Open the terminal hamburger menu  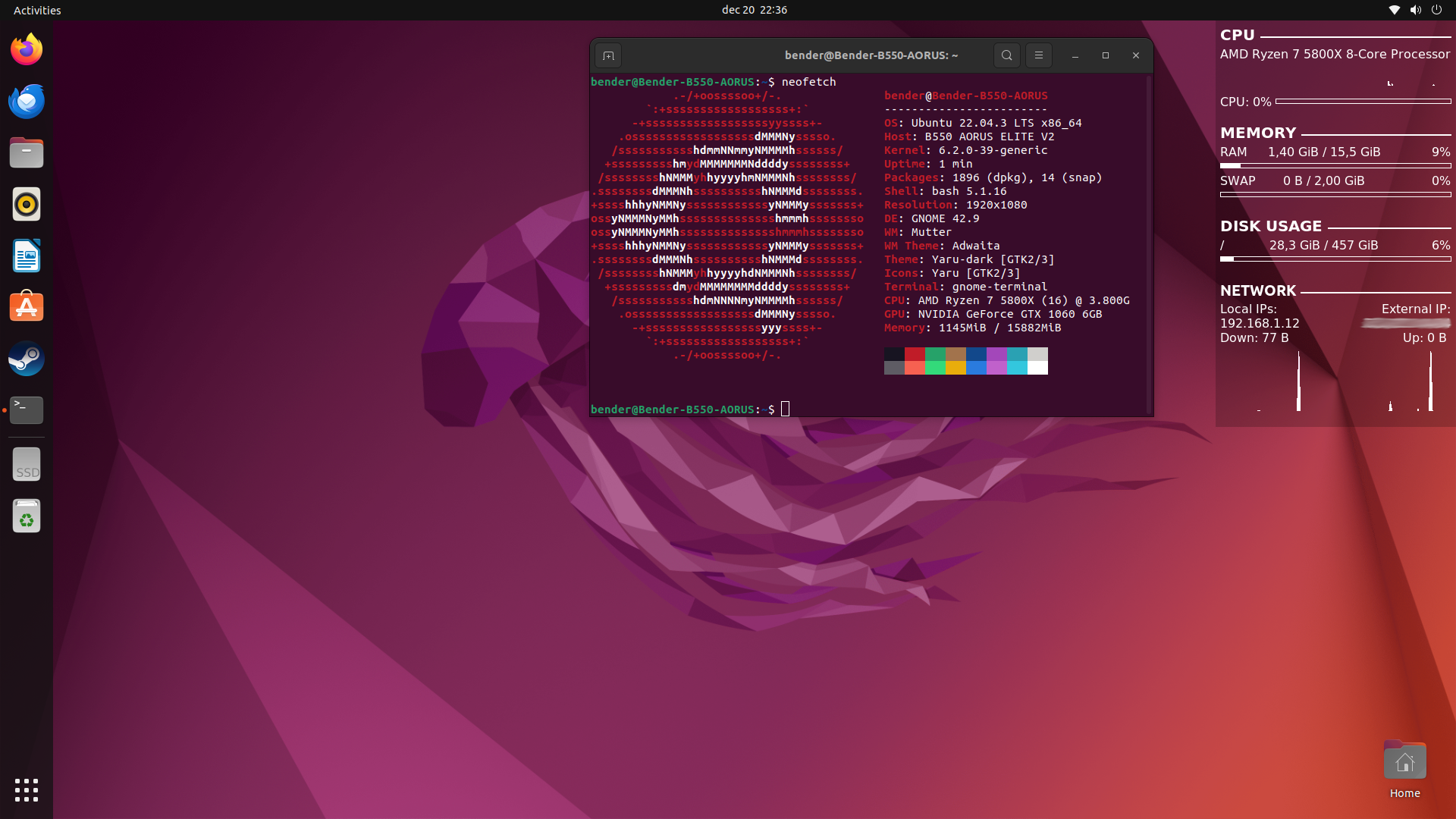tap(1038, 55)
